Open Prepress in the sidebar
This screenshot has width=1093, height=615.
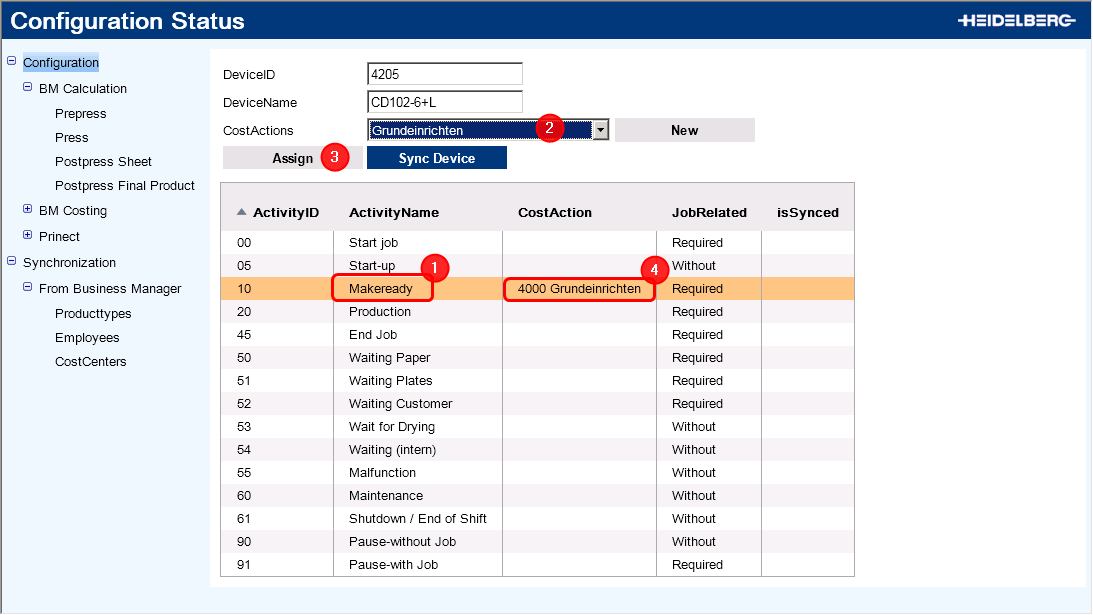coord(80,114)
